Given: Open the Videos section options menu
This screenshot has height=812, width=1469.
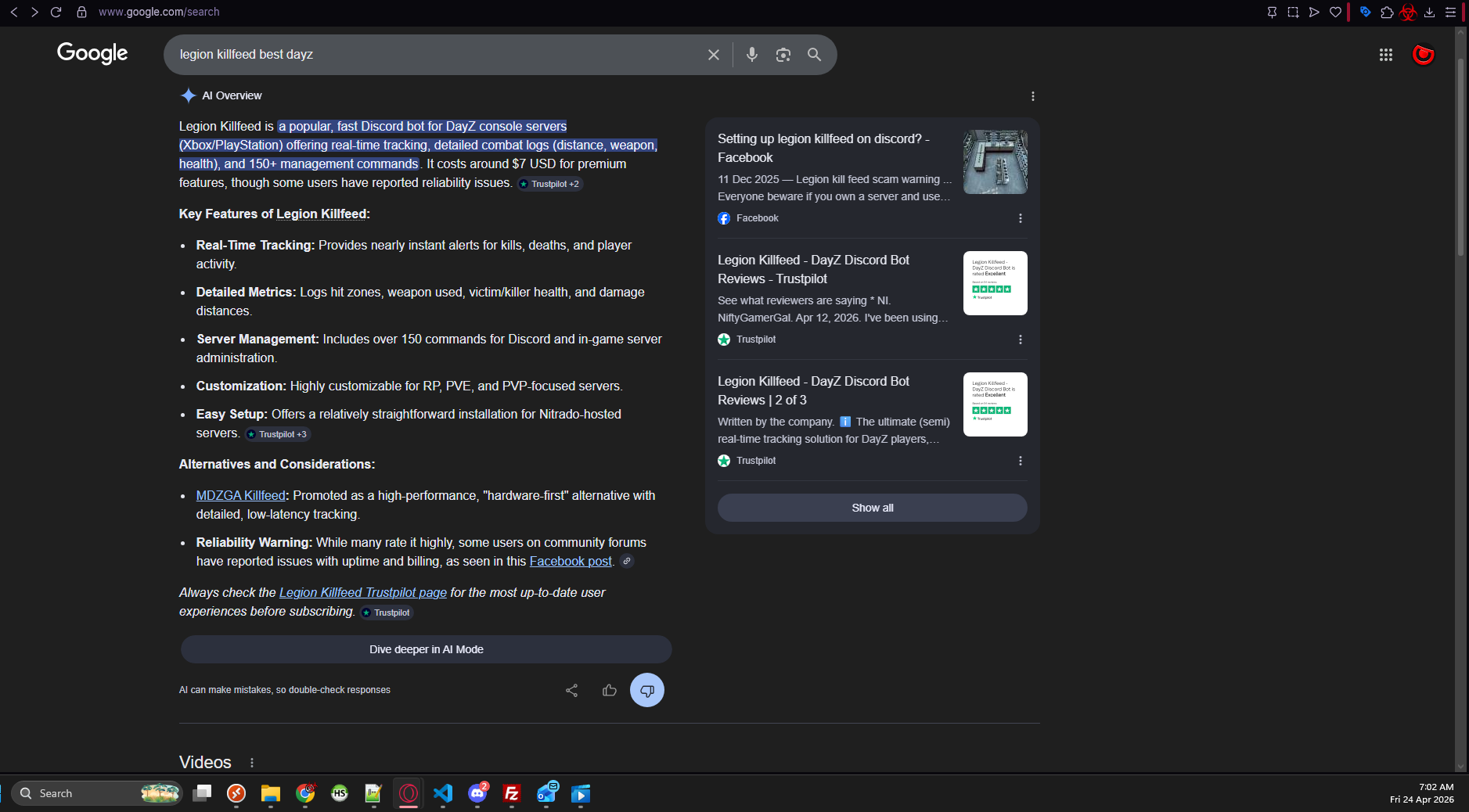Looking at the screenshot, I should coord(252,763).
